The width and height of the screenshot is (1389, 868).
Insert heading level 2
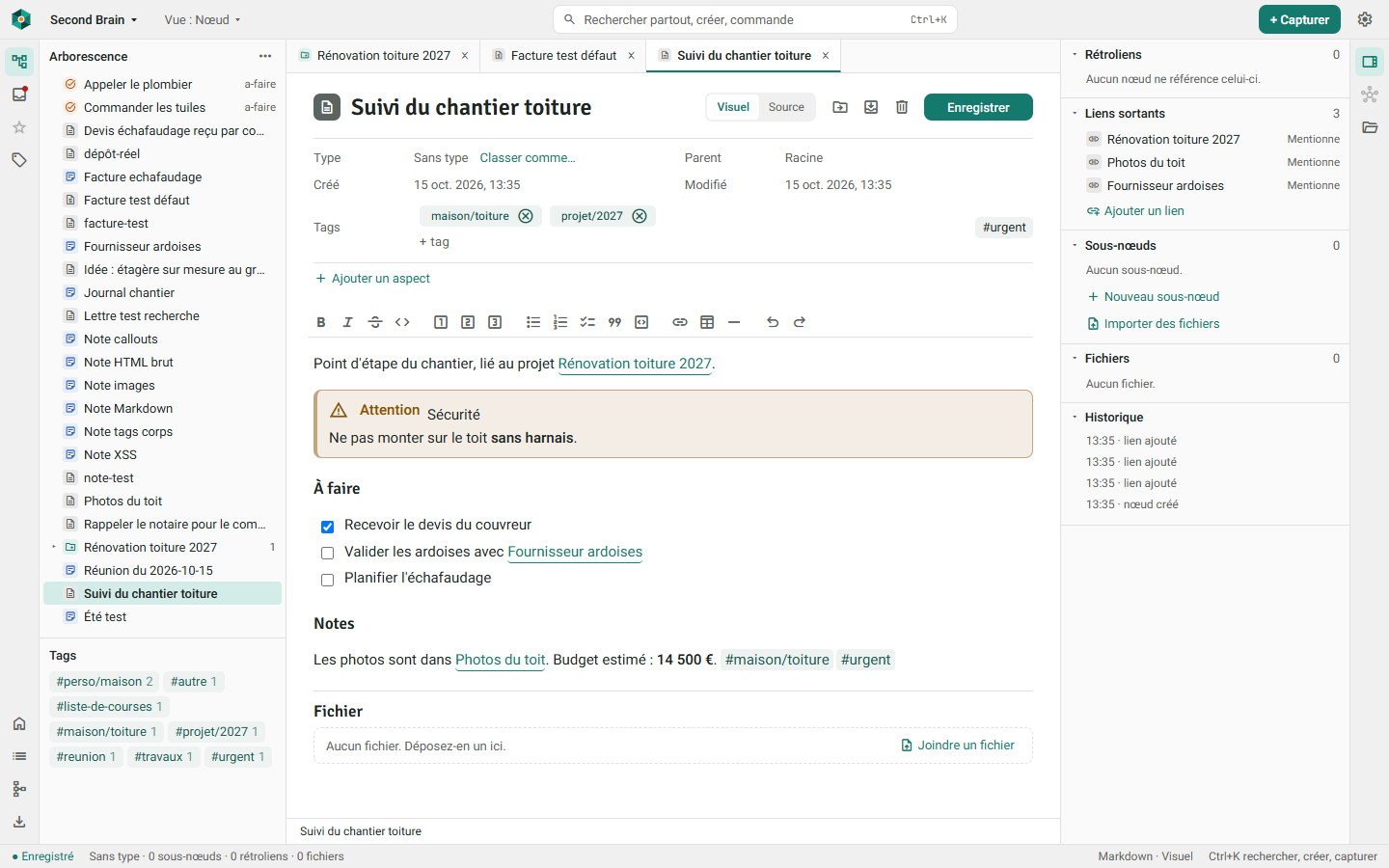(x=468, y=322)
